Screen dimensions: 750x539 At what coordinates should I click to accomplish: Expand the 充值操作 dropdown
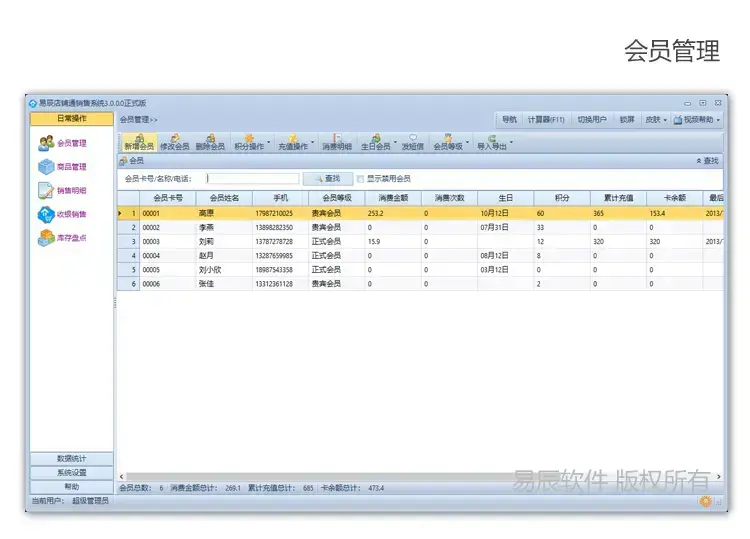pyautogui.click(x=294, y=142)
